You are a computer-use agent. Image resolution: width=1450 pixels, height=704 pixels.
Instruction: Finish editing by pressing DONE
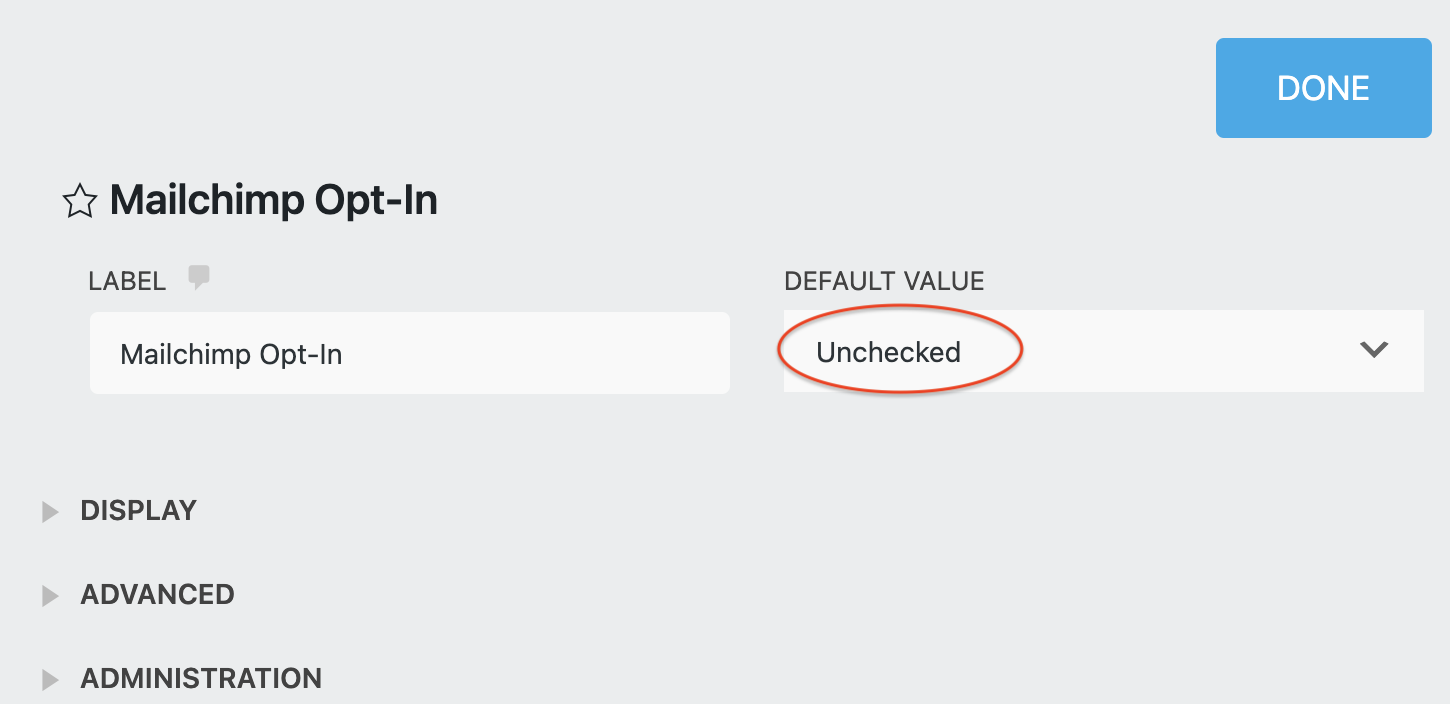point(1322,88)
